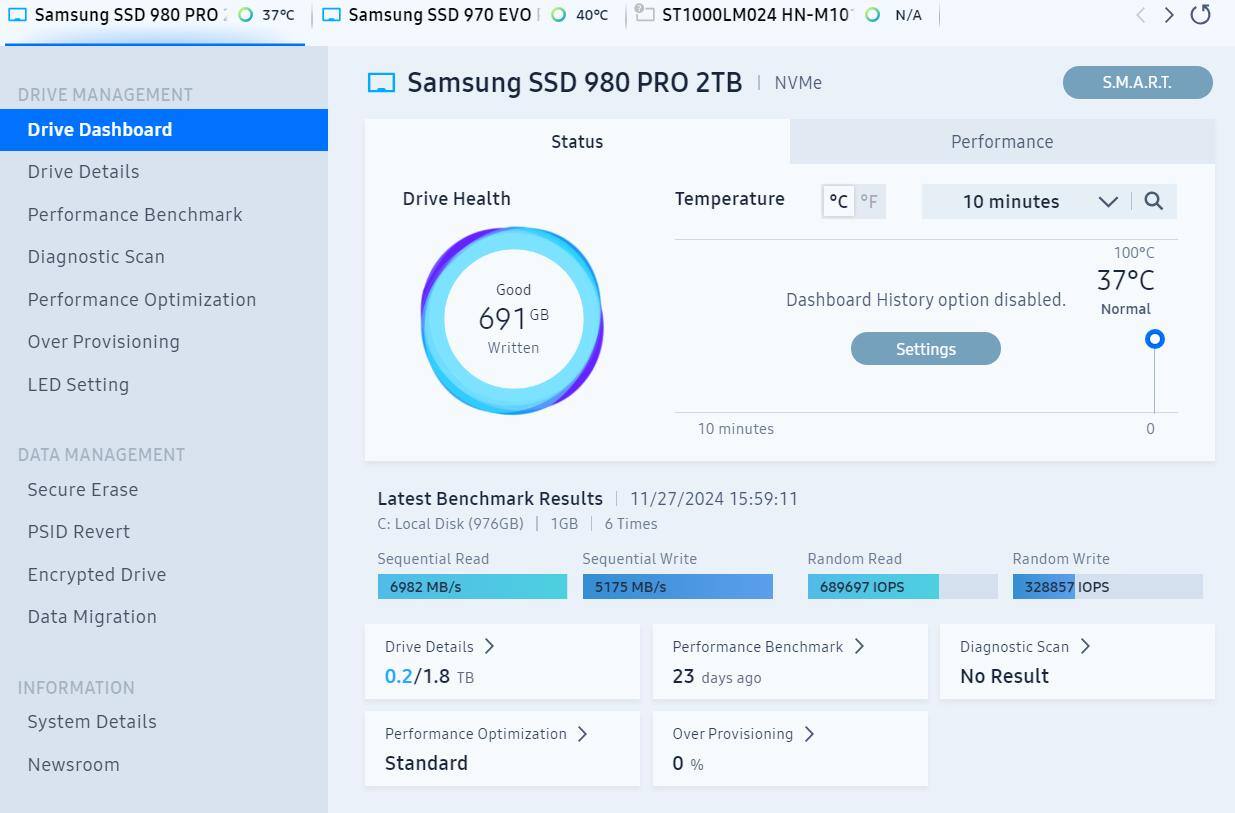Open Performance Benchmark card arrow
The image size is (1235, 813).
coord(859,646)
